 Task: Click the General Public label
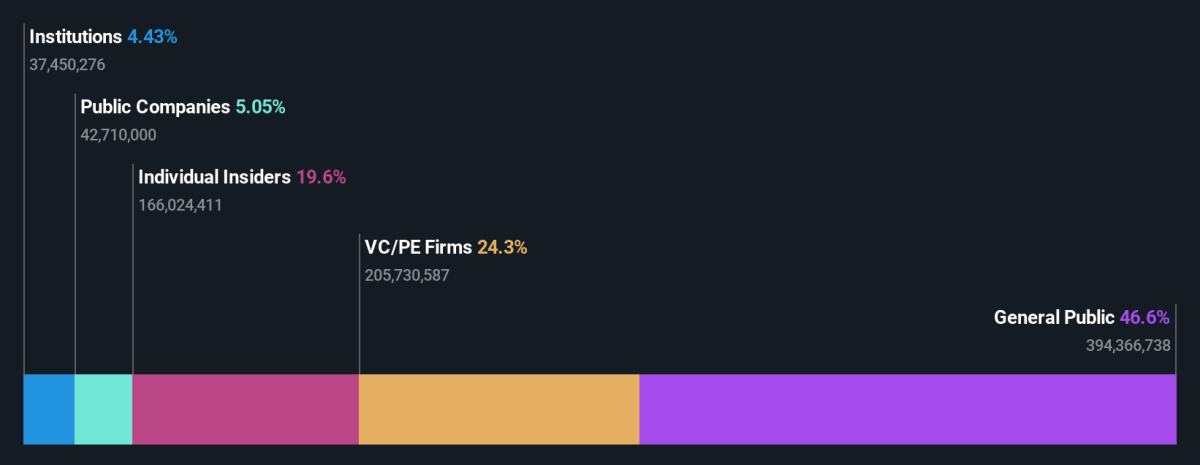pos(1053,317)
